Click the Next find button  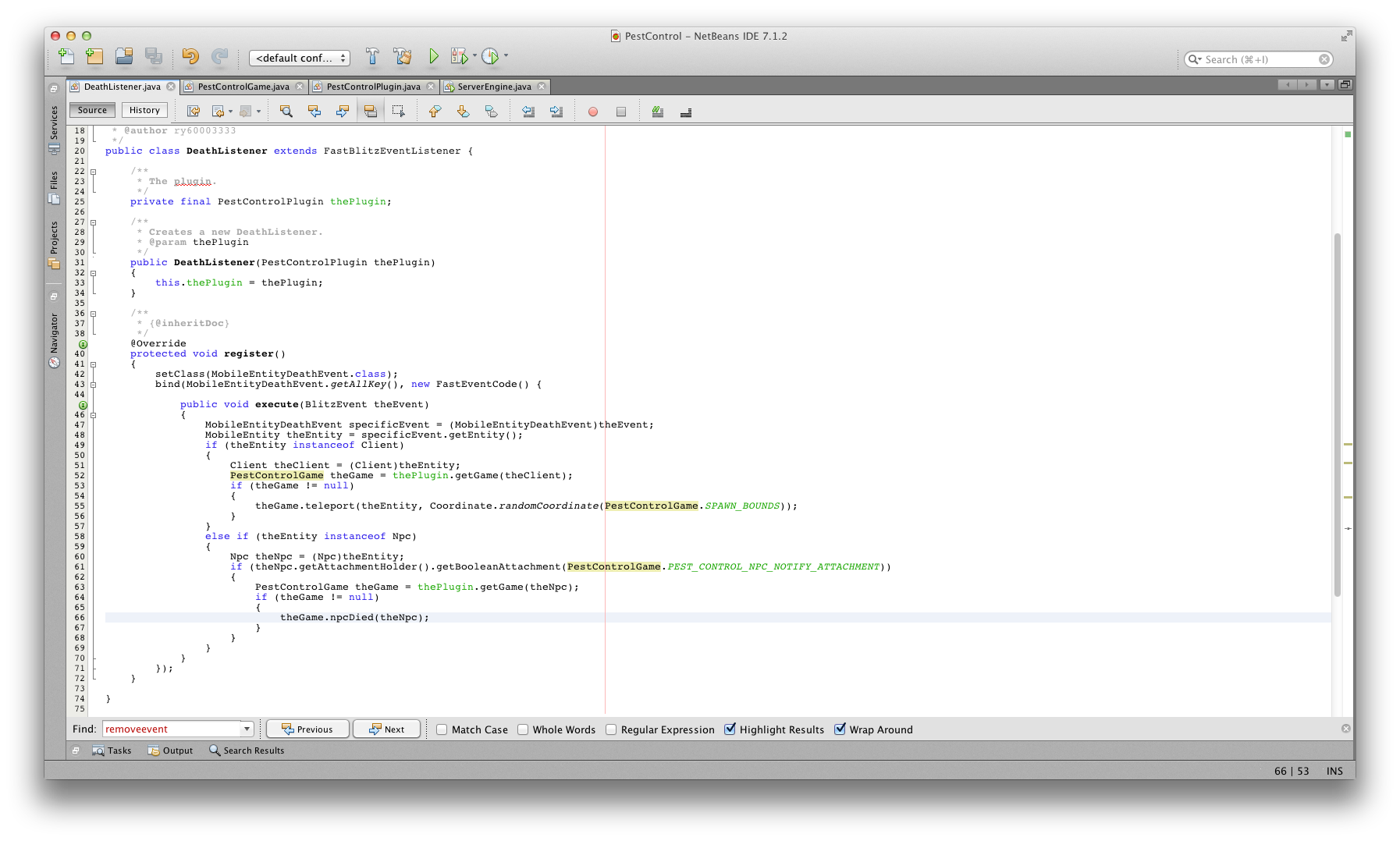[x=386, y=729]
